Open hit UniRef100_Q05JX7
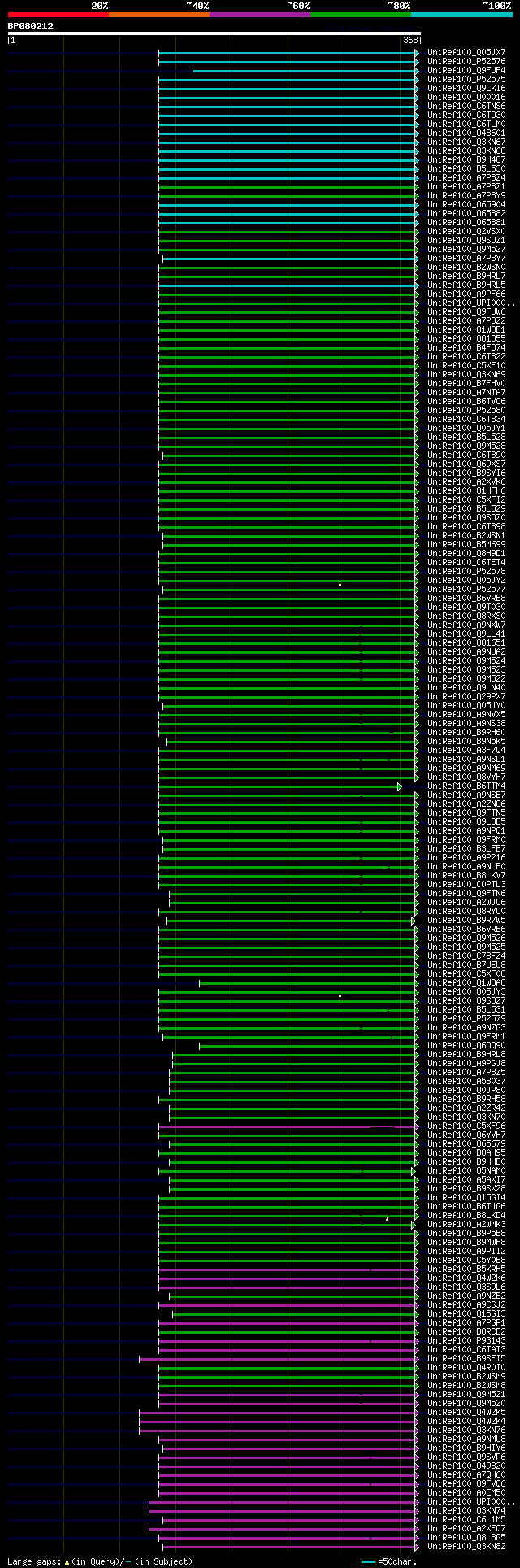Image resolution: width=520 pixels, height=1568 pixels. point(466,53)
